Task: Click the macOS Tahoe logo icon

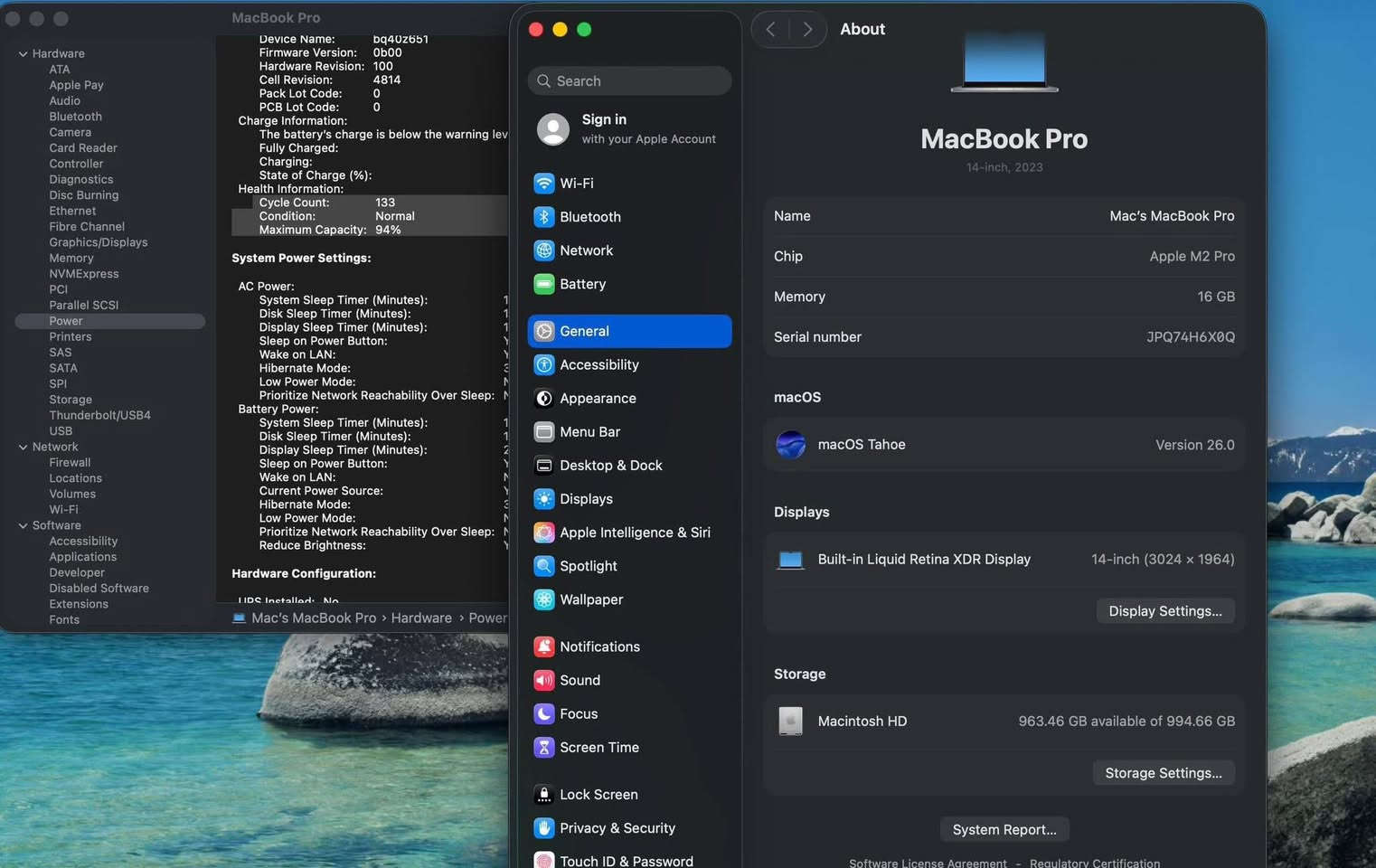Action: coord(791,445)
